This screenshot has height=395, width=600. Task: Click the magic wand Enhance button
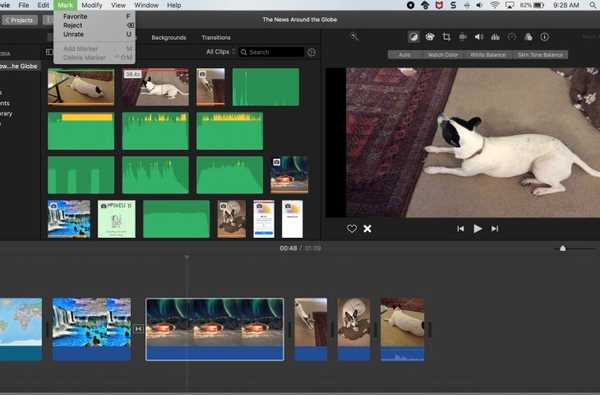pos(355,37)
